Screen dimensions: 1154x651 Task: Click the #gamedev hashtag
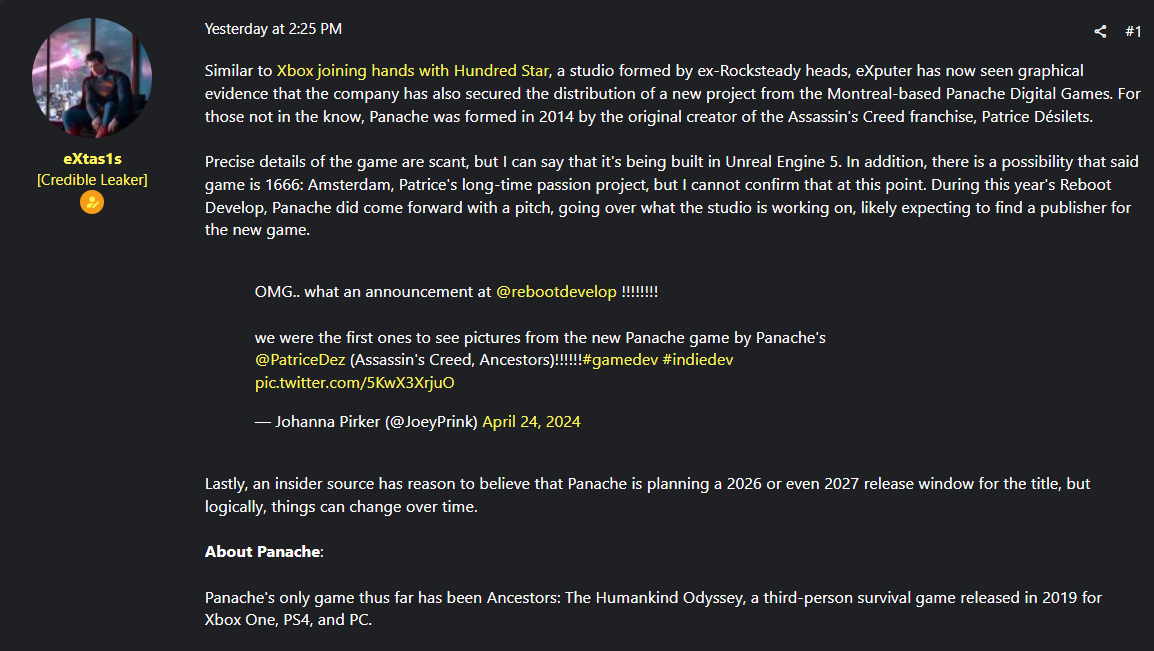pos(620,360)
